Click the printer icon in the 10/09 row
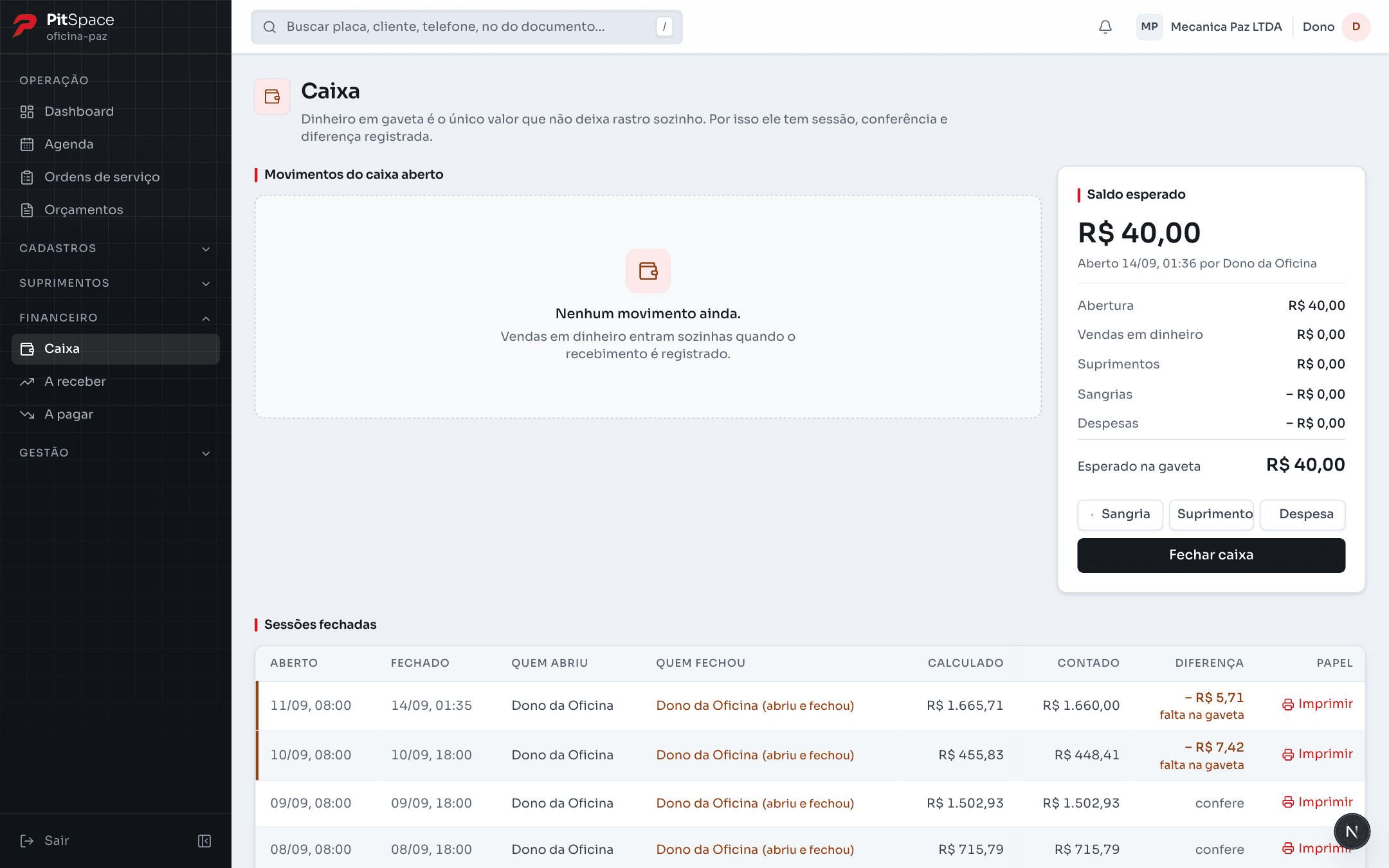The width and height of the screenshot is (1389, 868). tap(1288, 755)
